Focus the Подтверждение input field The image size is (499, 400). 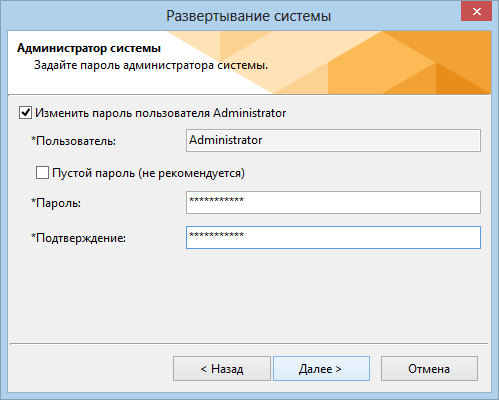333,237
